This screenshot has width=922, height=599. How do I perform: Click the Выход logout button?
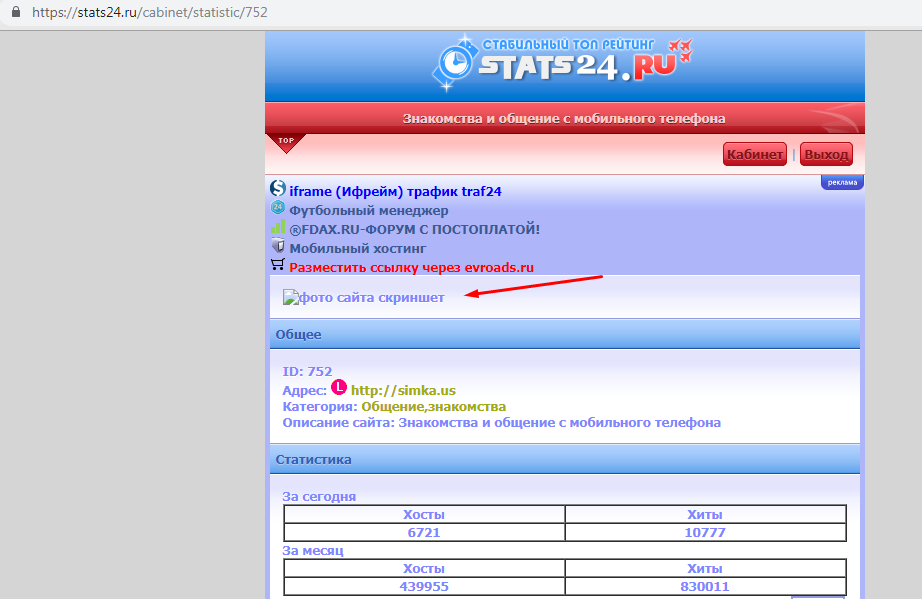826,154
